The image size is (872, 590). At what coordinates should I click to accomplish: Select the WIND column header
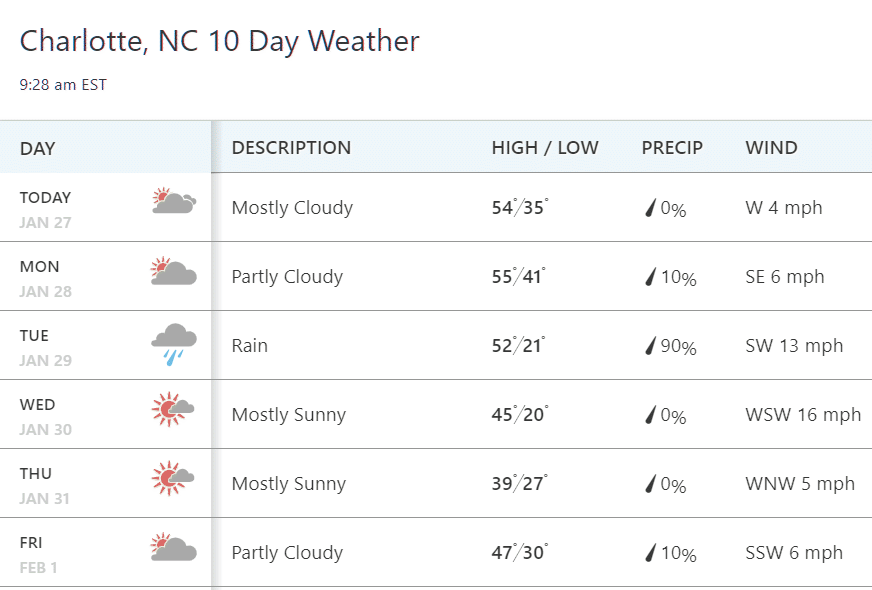click(x=771, y=147)
